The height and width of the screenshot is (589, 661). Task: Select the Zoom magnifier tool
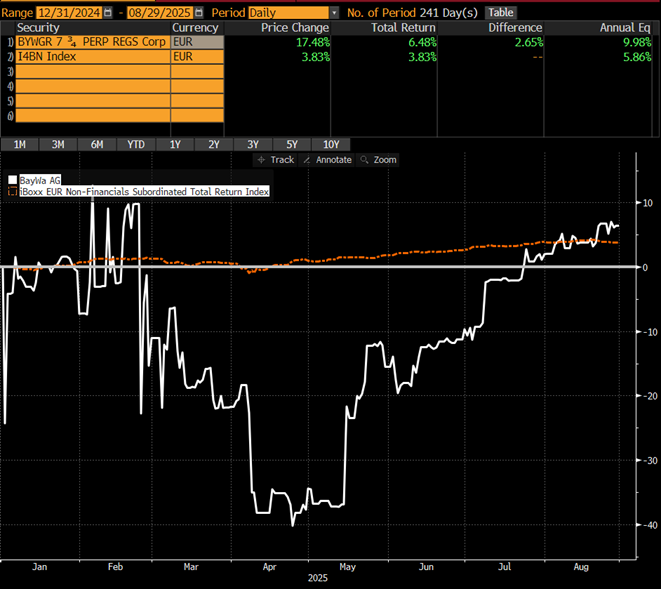coord(379,159)
